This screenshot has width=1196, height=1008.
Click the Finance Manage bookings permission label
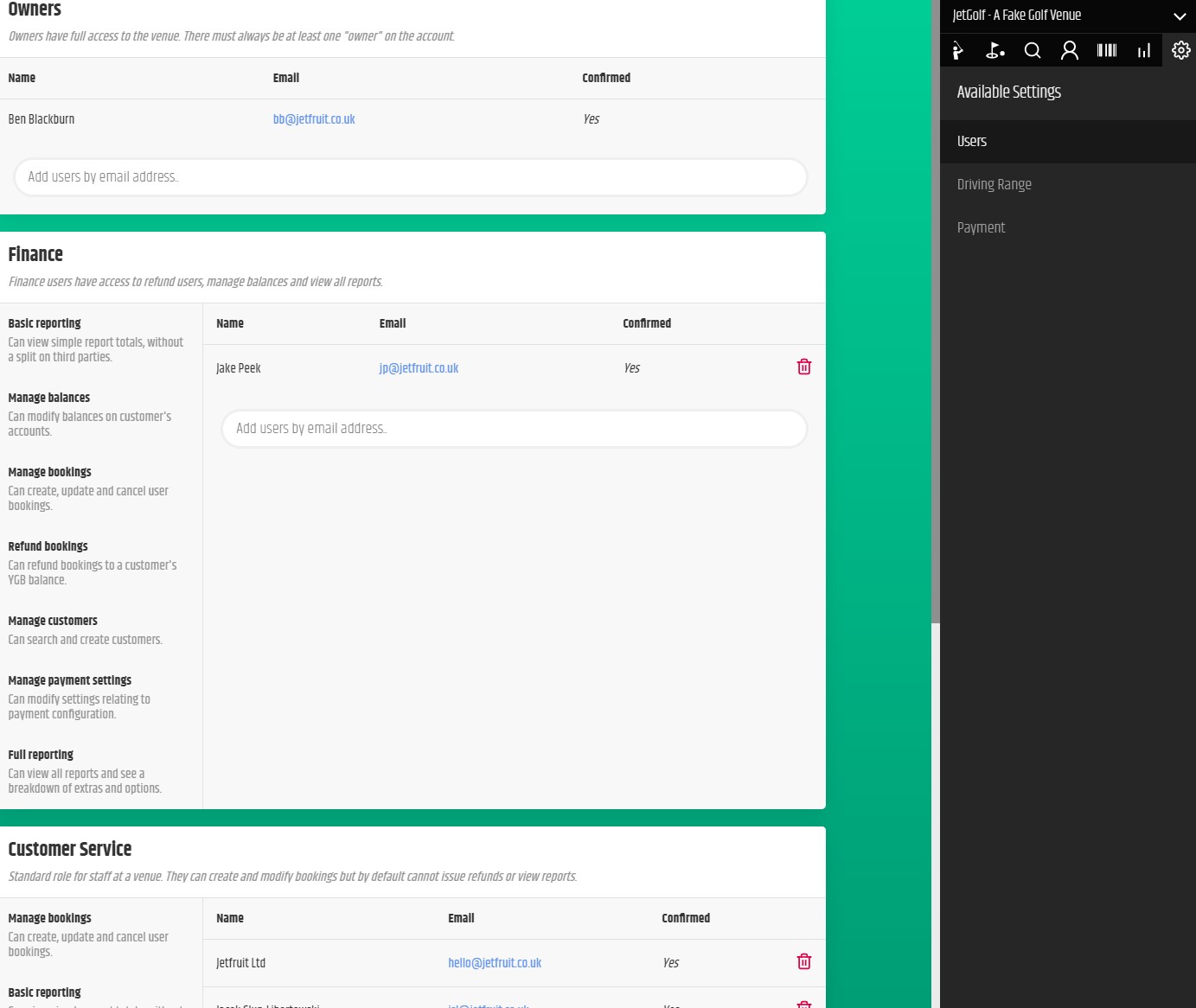point(49,472)
